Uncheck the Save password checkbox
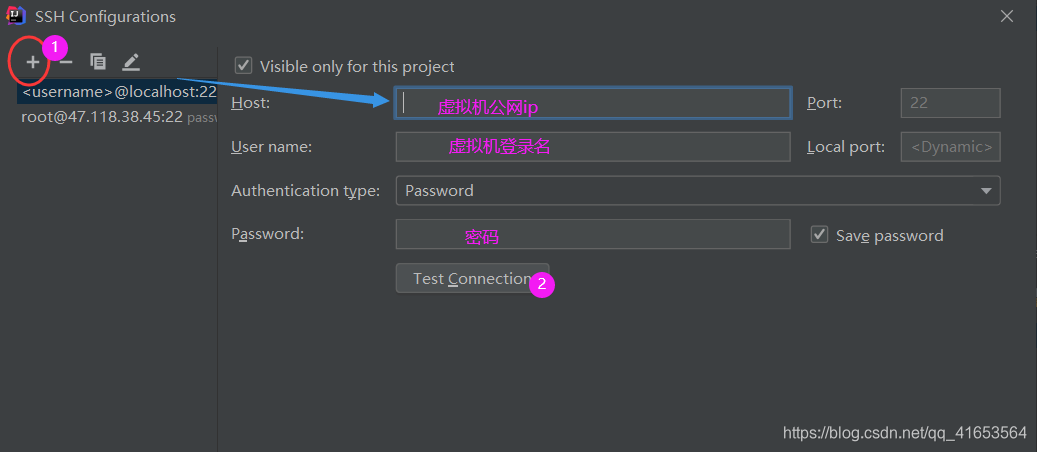Viewport: 1037px width, 452px height. (x=819, y=234)
